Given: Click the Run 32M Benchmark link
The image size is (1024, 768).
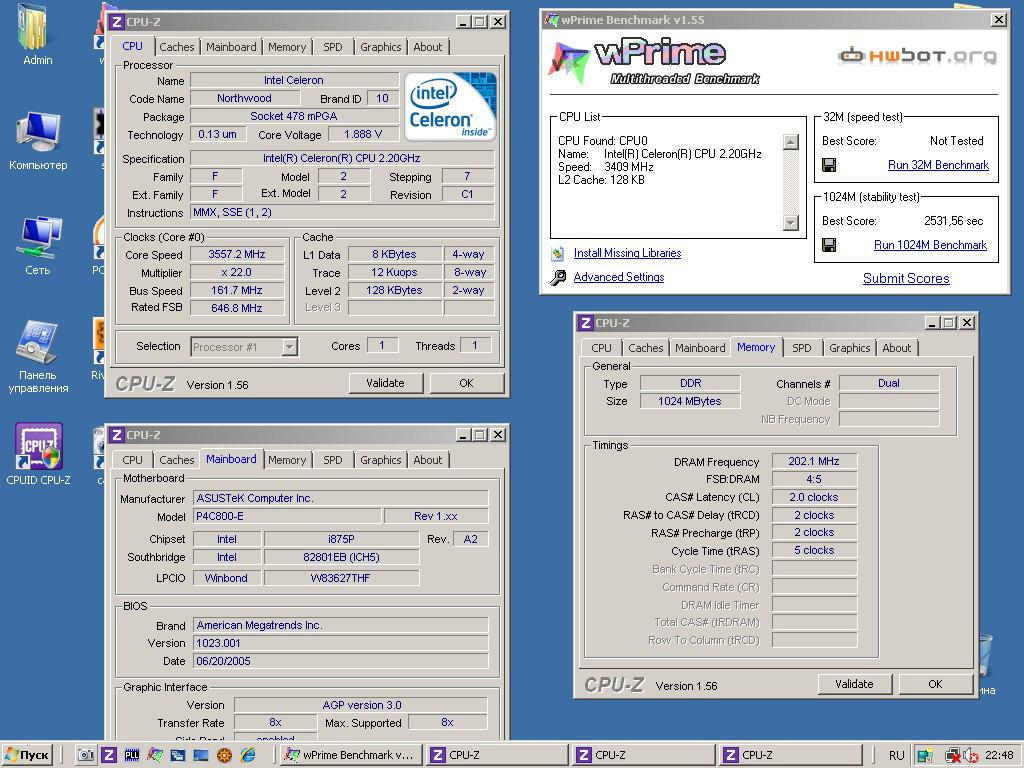Looking at the screenshot, I should (x=938, y=165).
